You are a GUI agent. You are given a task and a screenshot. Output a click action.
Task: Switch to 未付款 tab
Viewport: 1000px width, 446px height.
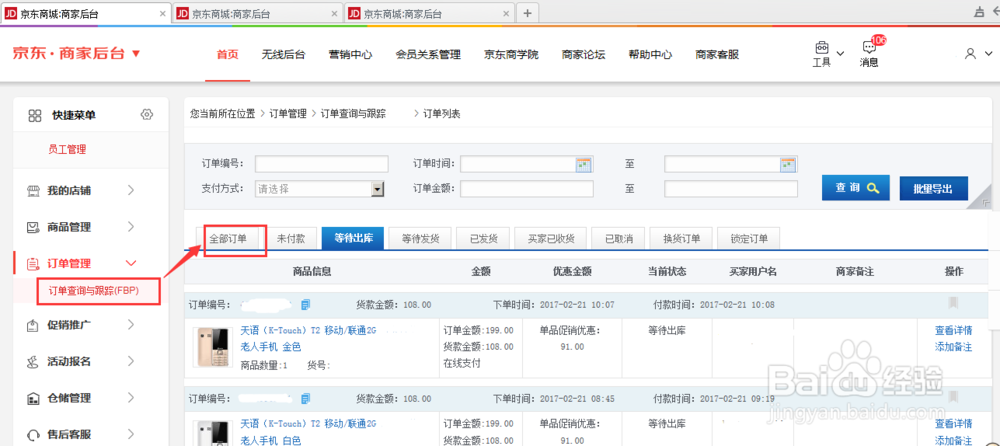click(291, 239)
